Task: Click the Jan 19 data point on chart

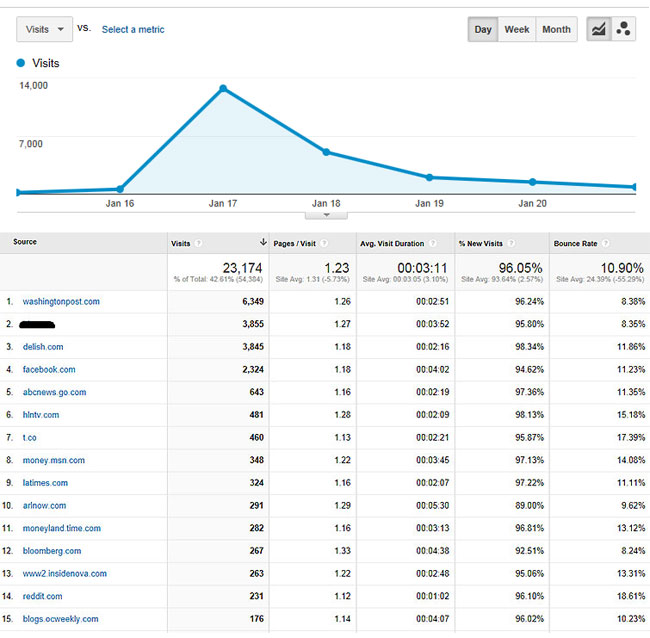Action: tap(429, 177)
